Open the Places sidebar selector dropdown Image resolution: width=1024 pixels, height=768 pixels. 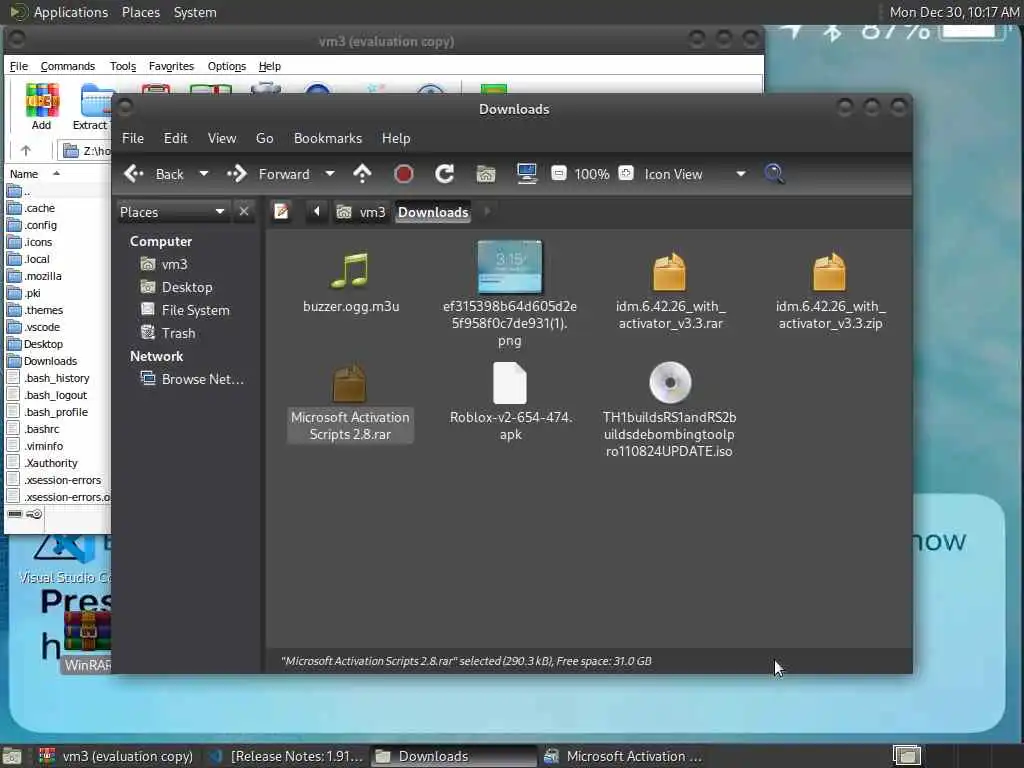click(x=172, y=212)
